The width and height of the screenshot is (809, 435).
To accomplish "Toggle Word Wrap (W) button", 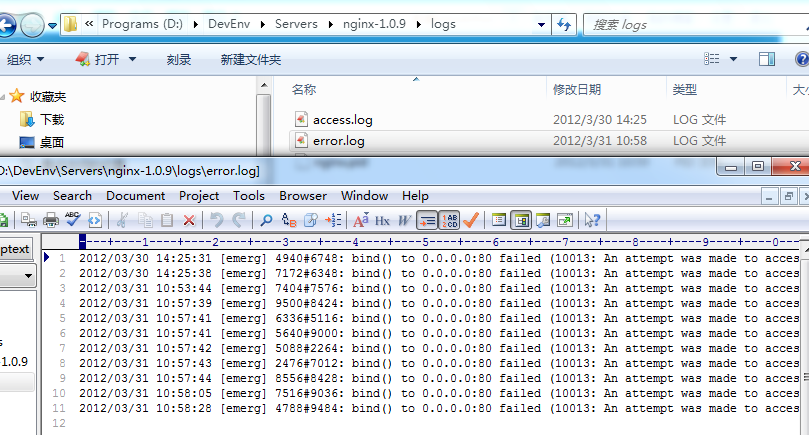I will coord(404,221).
